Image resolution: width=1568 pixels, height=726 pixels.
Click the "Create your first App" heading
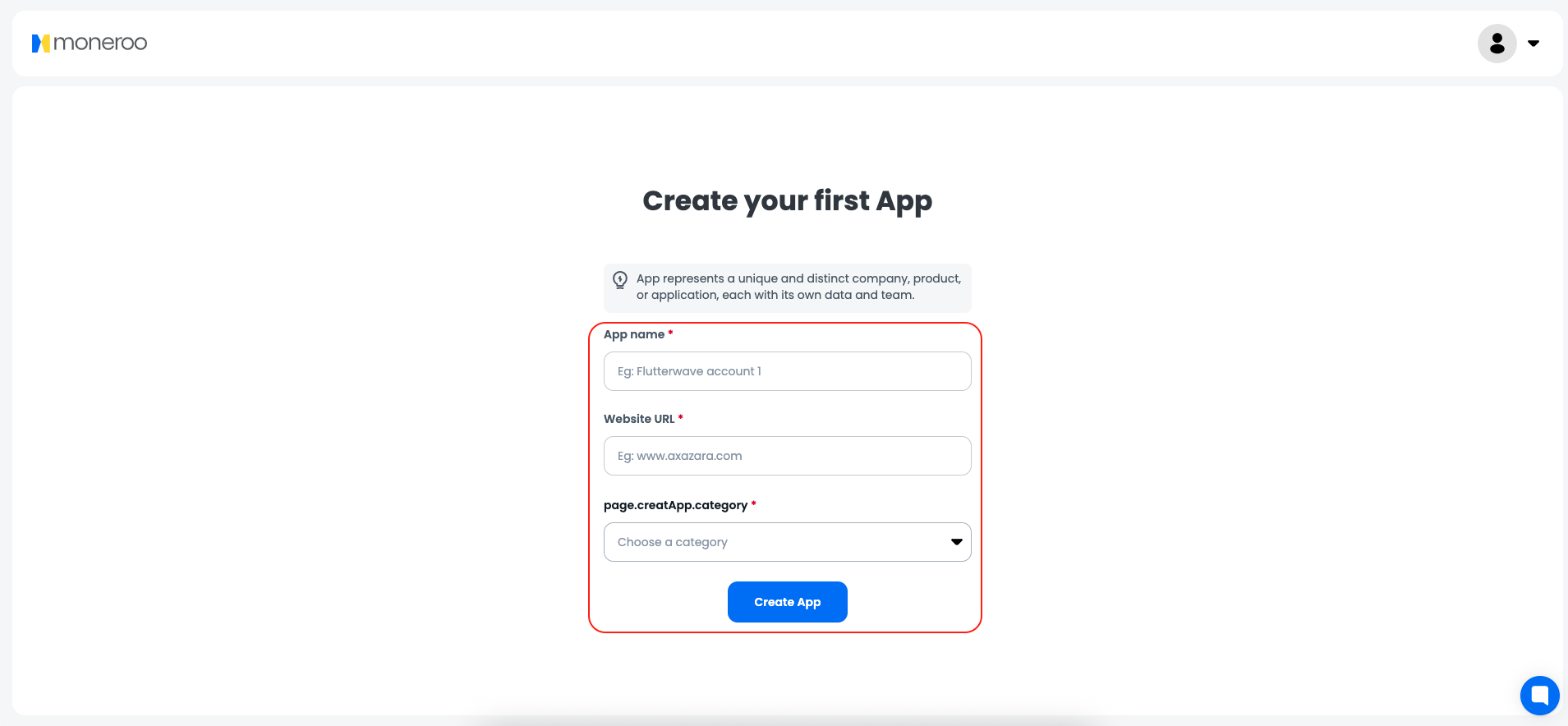tap(787, 200)
